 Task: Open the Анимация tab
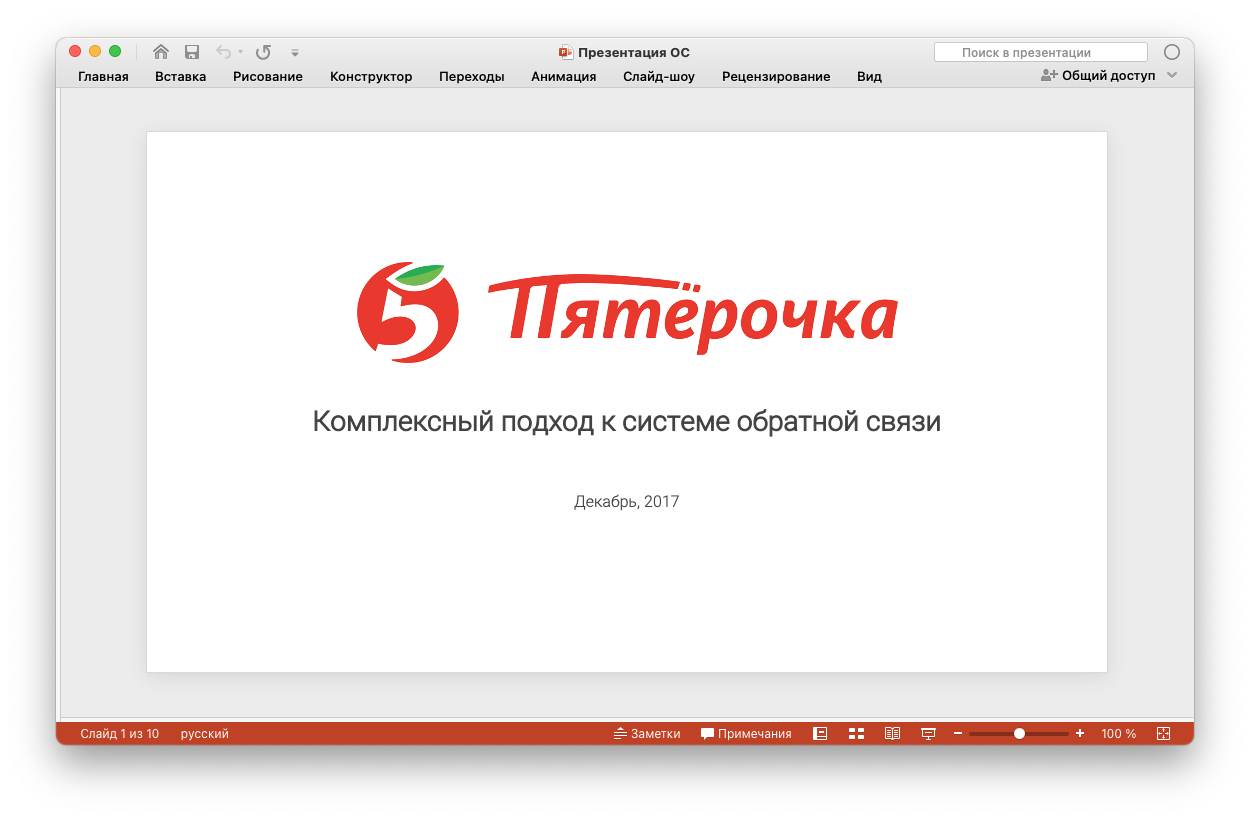pyautogui.click(x=564, y=76)
